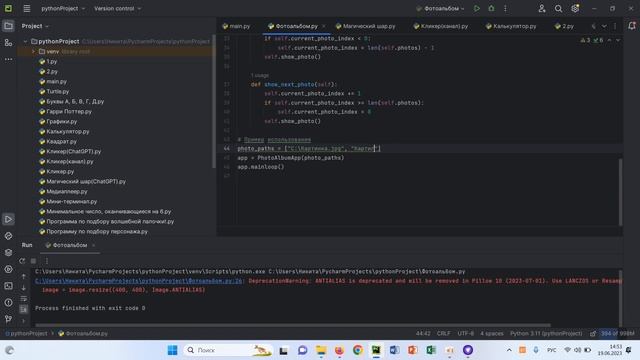Open Run panel more options
This screenshot has width=640, height=360.
[x=47, y=261]
